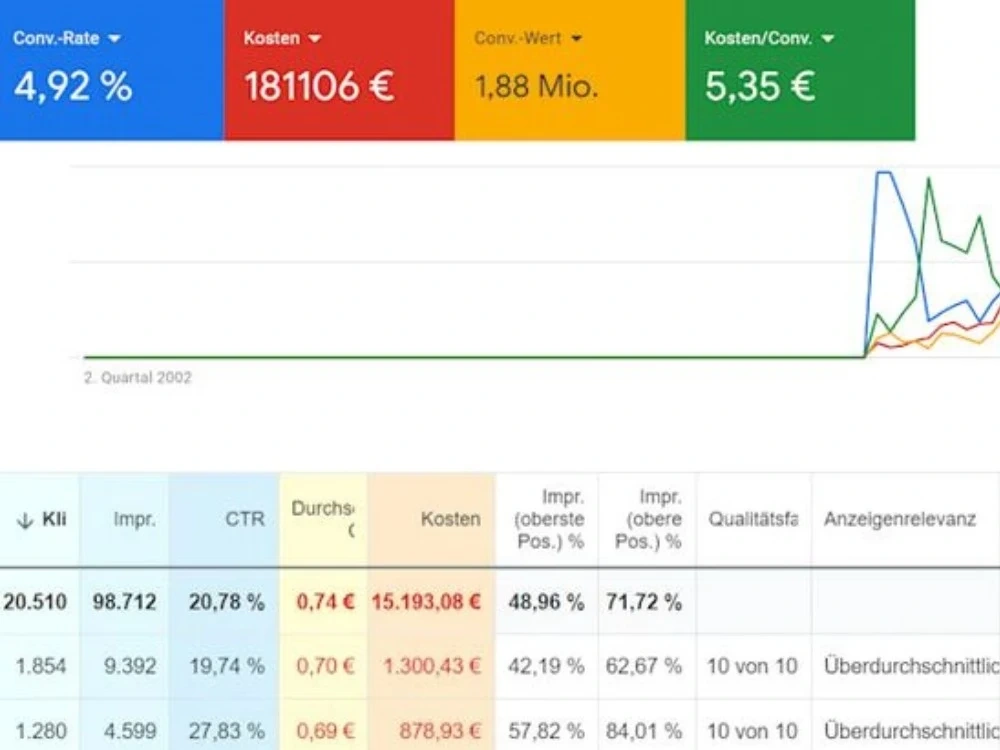Open the Kosten metric dropdown arrow
Viewport: 1000px width, 750px height.
tap(314, 39)
